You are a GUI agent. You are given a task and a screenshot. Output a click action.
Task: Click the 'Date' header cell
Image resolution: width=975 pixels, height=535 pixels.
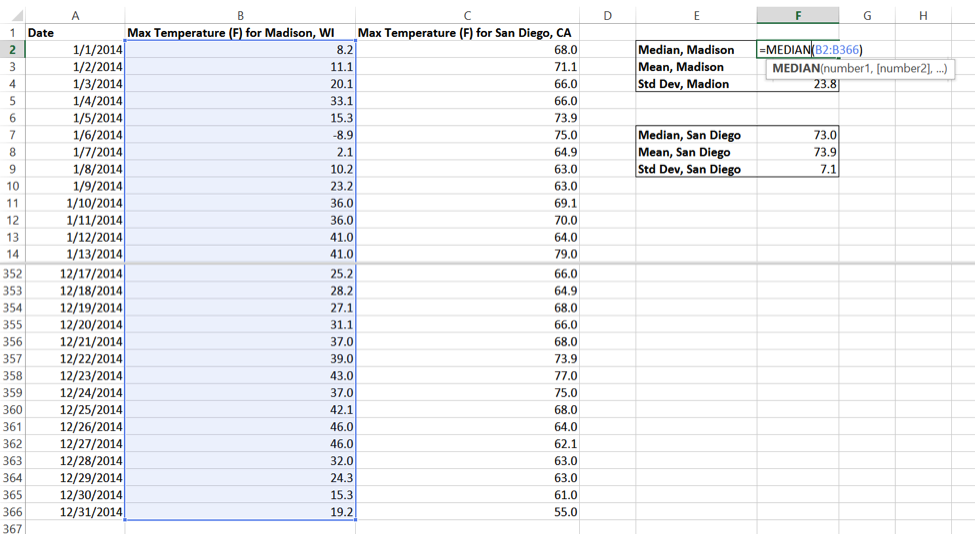[x=41, y=32]
